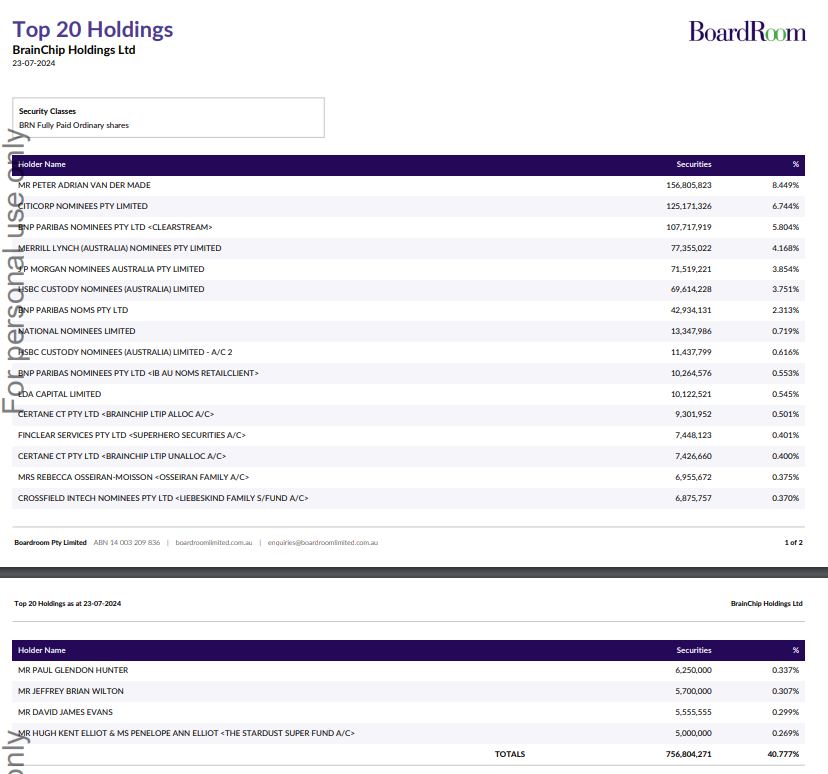Click BNP PARIBAS <IB AU NOMS RETAILCLIENT> holder name
This screenshot has height=774, width=828.
138,373
